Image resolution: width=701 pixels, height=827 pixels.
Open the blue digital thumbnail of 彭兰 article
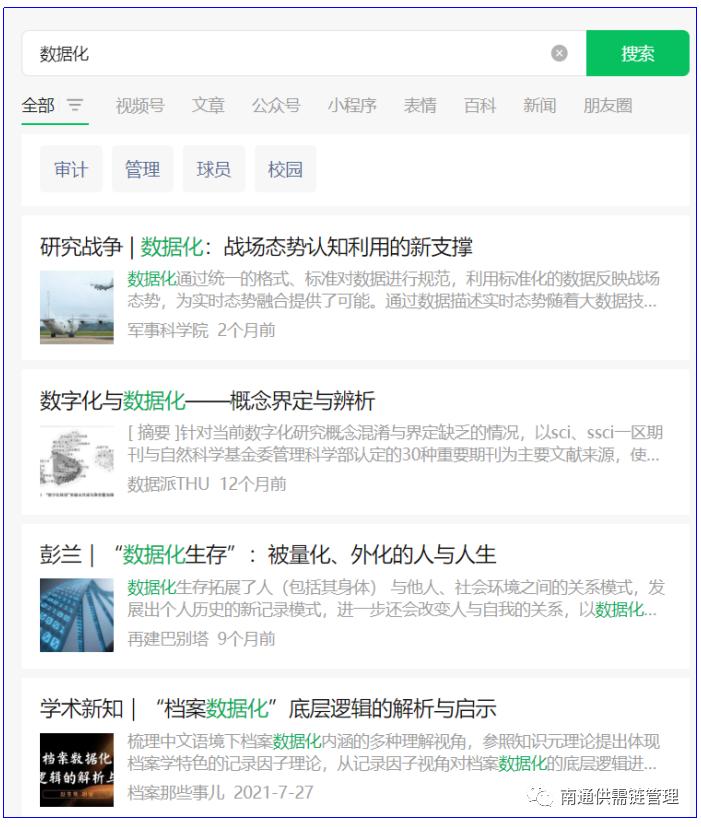pos(77,616)
